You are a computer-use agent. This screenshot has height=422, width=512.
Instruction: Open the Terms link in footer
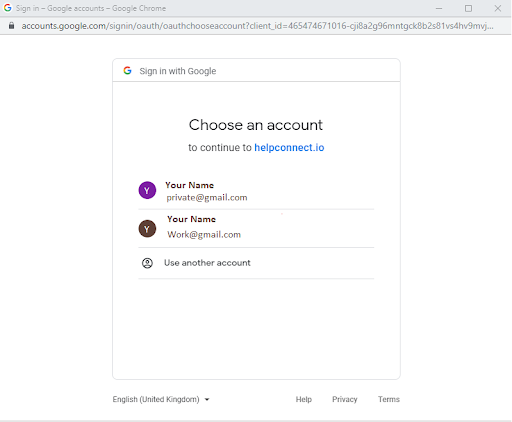389,399
